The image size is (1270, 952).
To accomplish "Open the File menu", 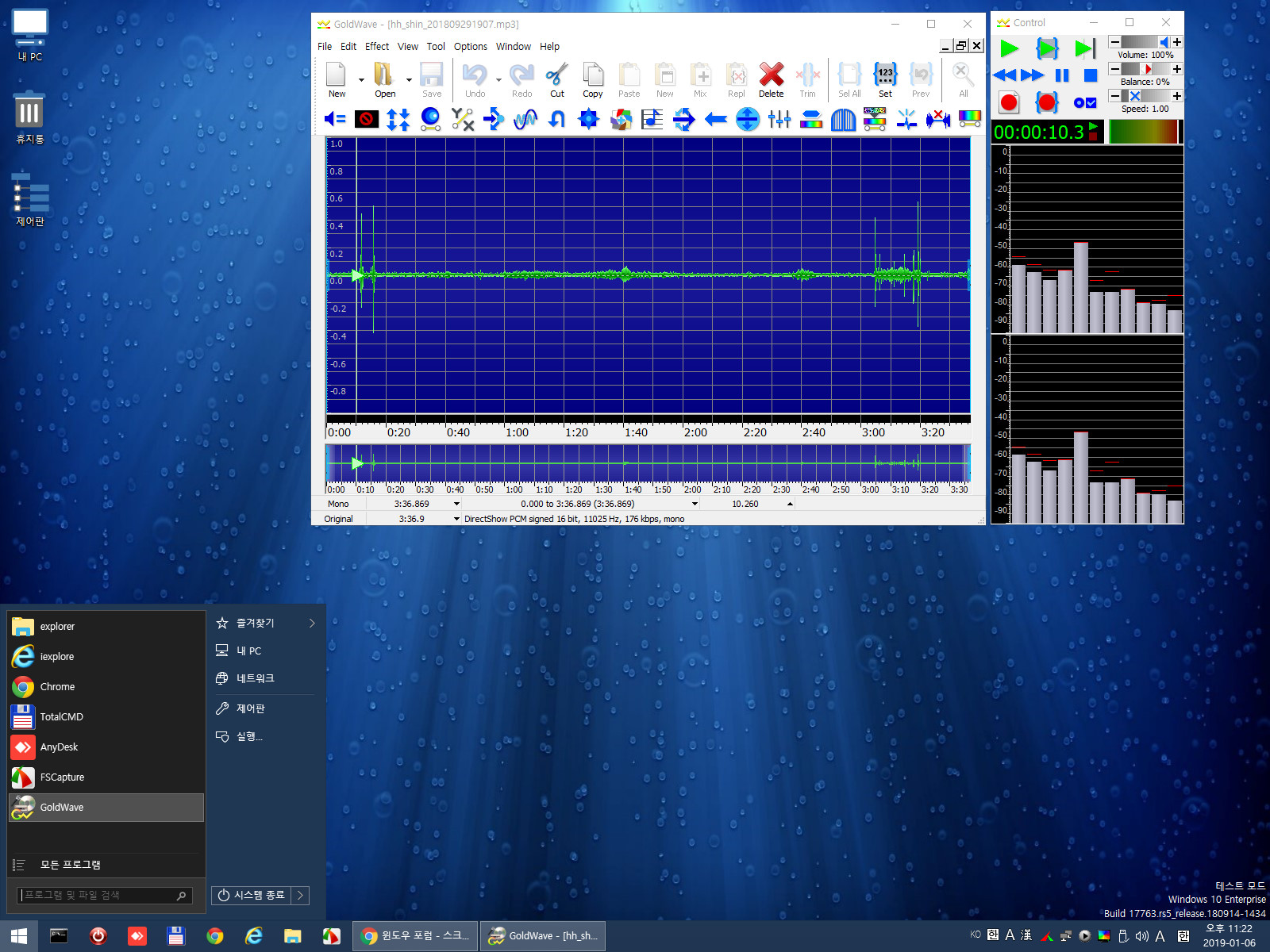I will (325, 46).
